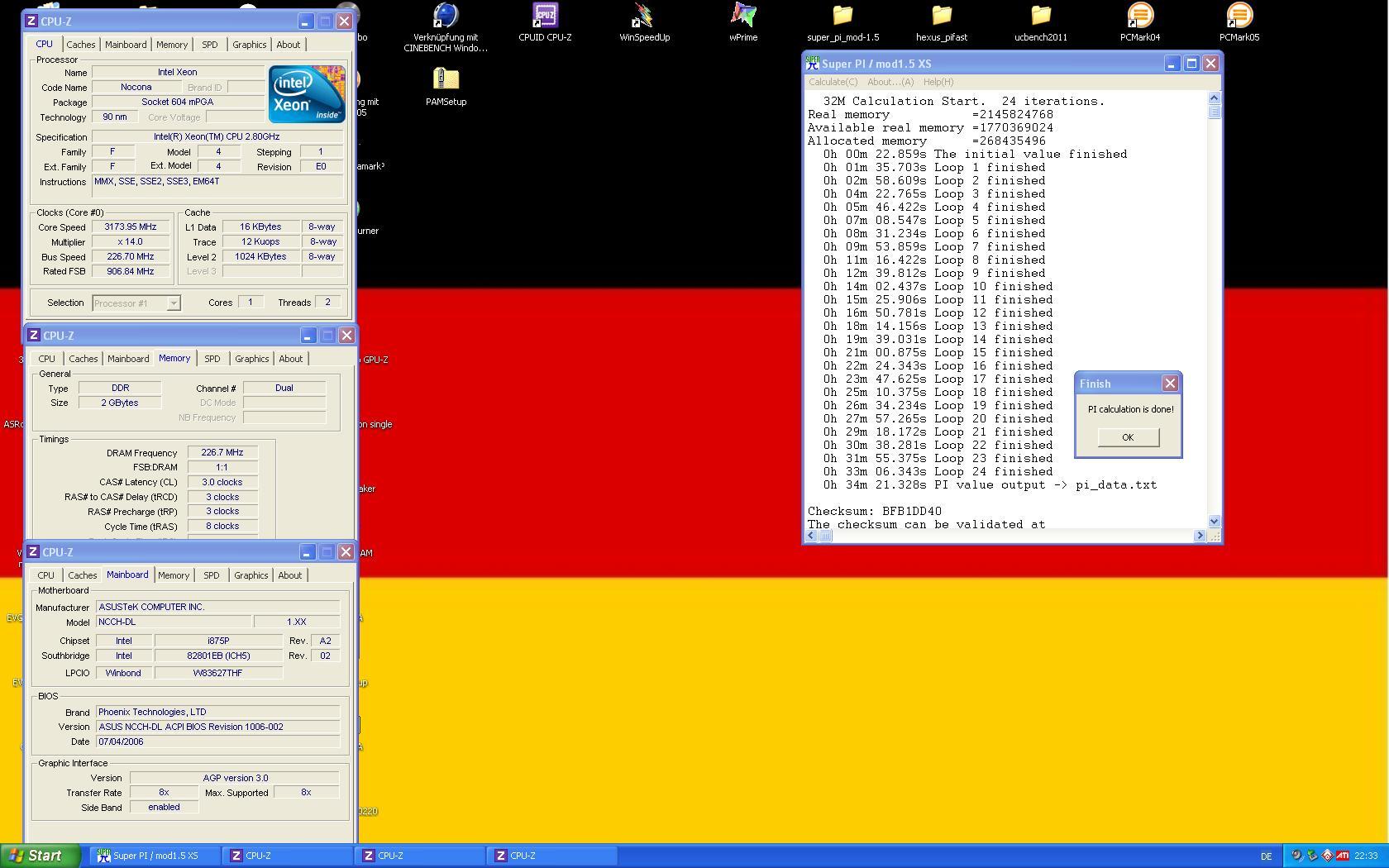Image resolution: width=1389 pixels, height=868 pixels.
Task: Open the super_pi_mod-1.5 folder
Action: [842, 22]
